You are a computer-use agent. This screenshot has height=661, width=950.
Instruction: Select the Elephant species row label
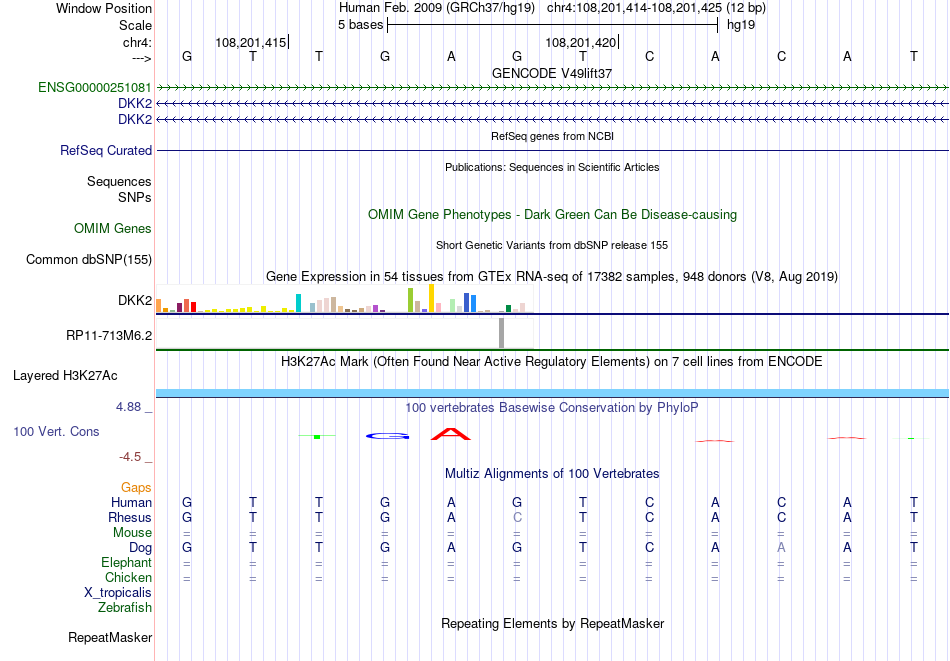click(127, 562)
